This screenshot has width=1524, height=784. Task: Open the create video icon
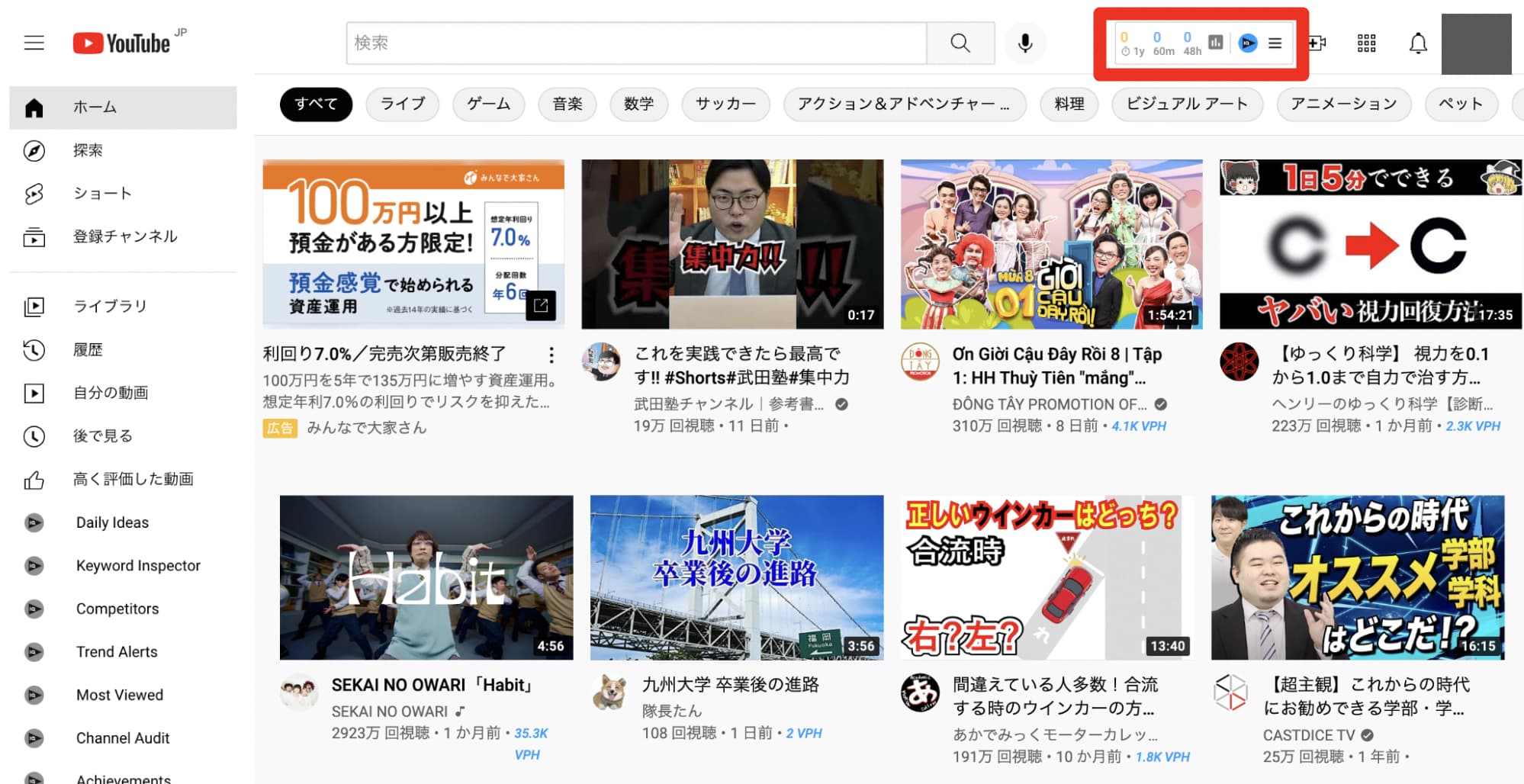[1317, 43]
